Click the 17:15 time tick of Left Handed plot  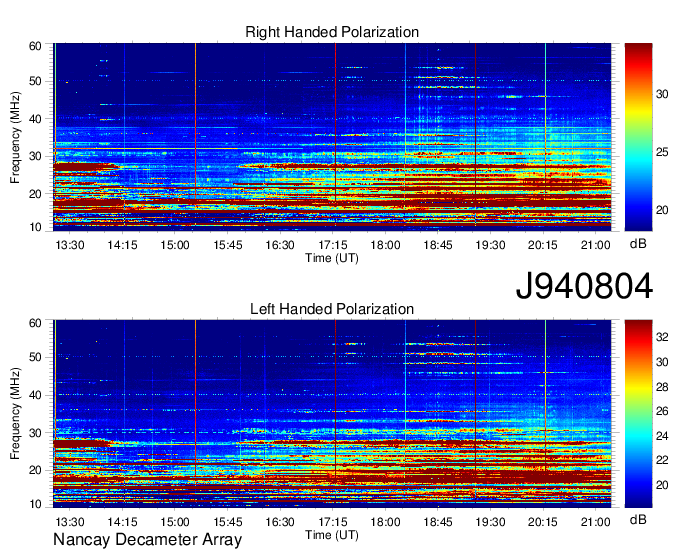click(333, 522)
